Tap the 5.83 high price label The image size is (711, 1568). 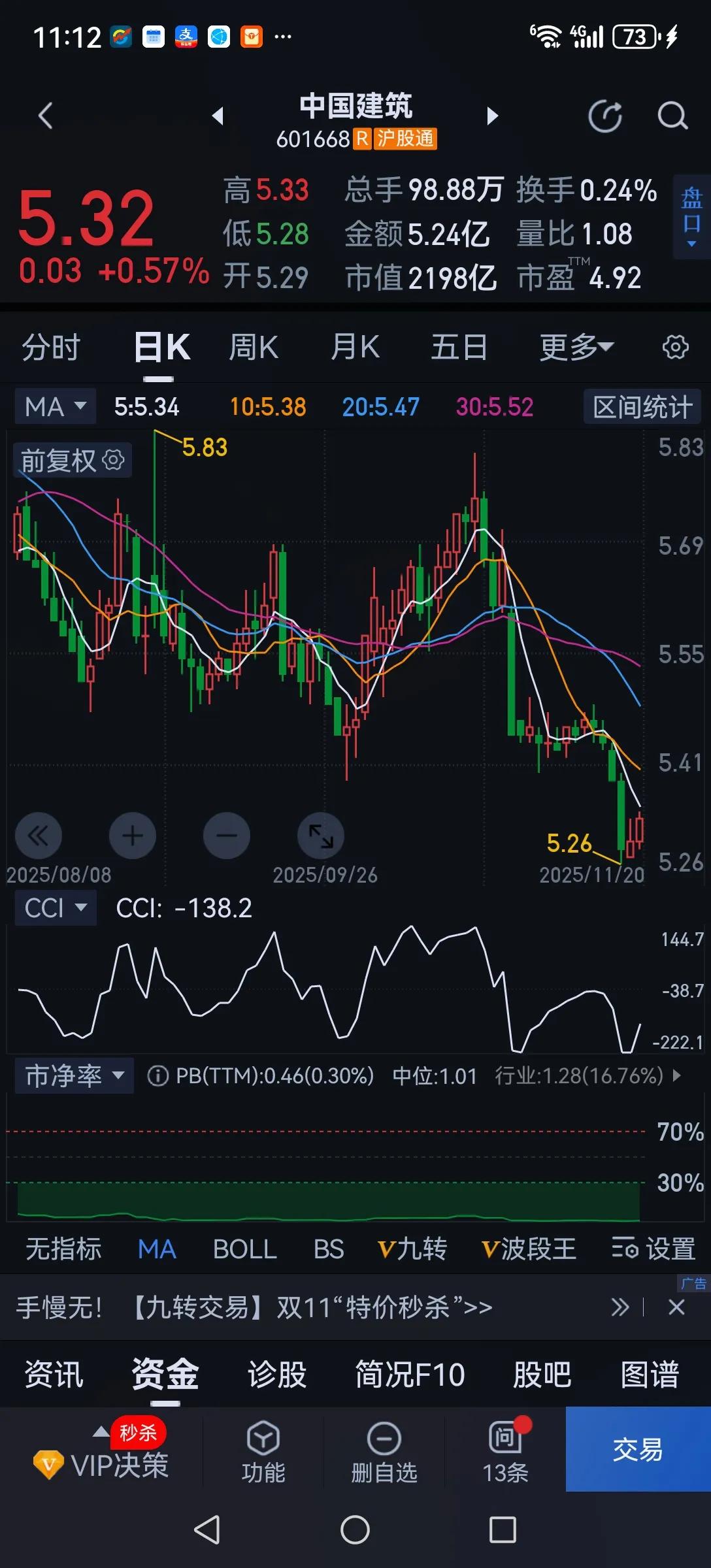[x=205, y=448]
